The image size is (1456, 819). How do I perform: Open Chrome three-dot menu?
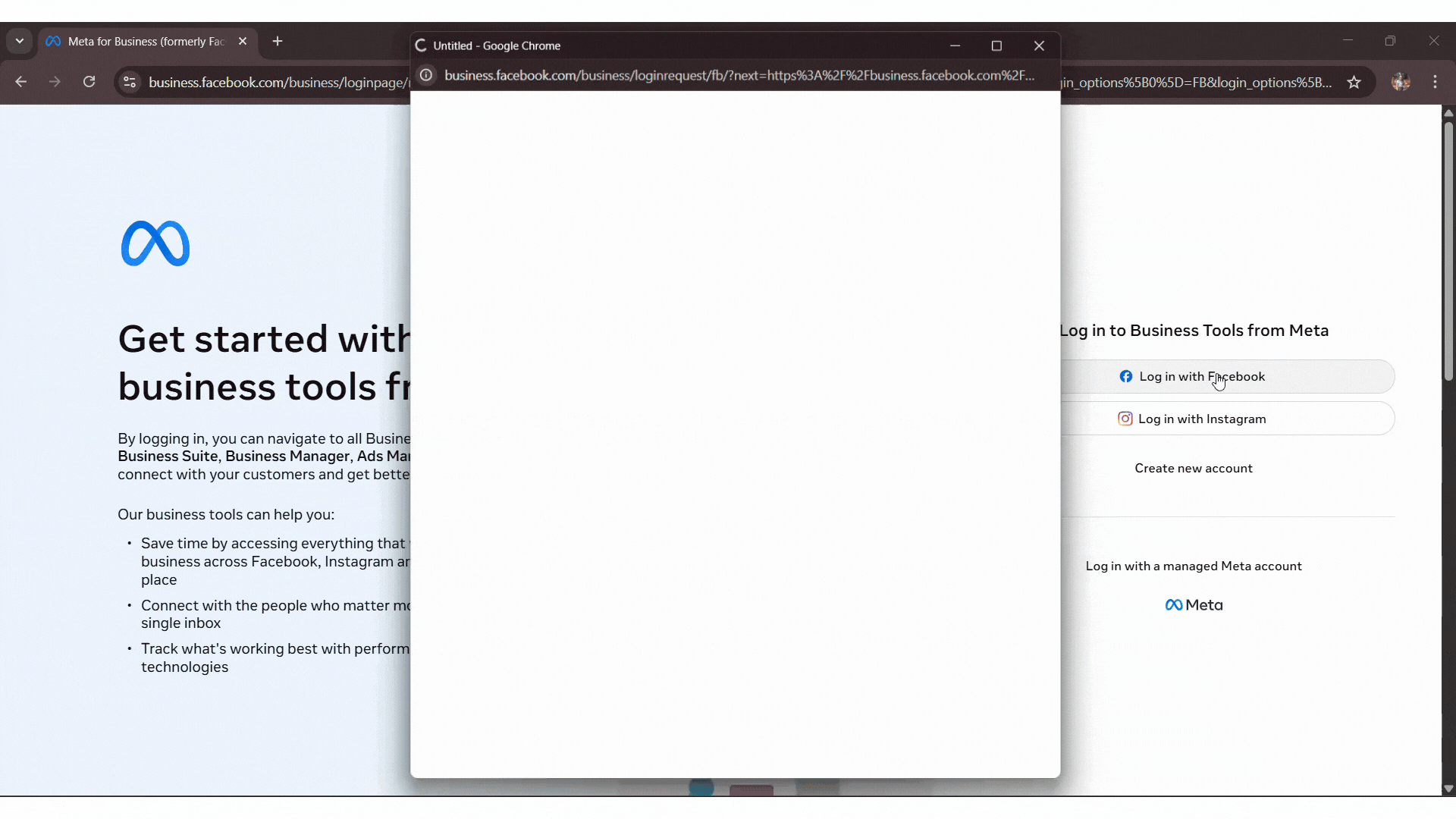[1435, 82]
